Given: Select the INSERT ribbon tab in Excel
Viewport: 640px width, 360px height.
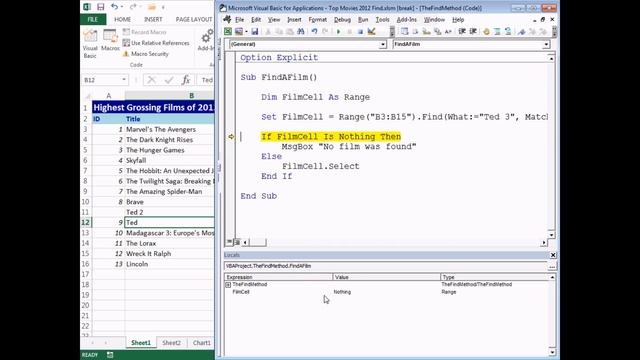Looking at the screenshot, I should tap(153, 19).
